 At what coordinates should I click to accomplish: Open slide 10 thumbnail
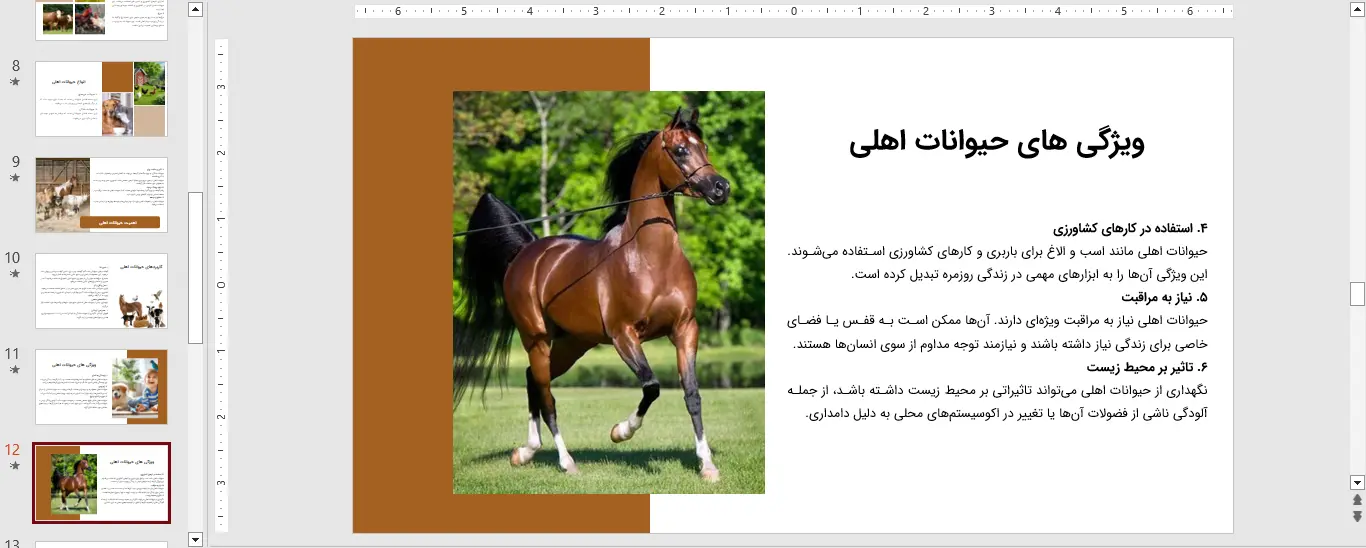pos(101,291)
